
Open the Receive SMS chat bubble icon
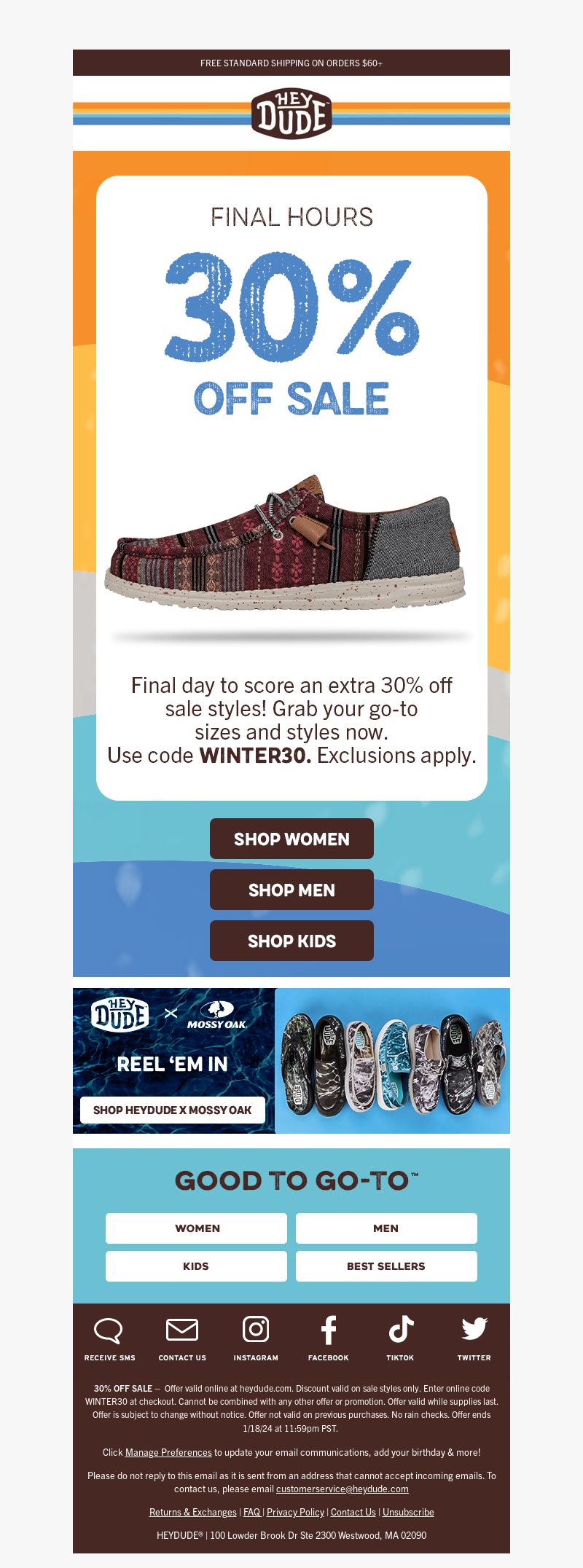[x=109, y=1330]
